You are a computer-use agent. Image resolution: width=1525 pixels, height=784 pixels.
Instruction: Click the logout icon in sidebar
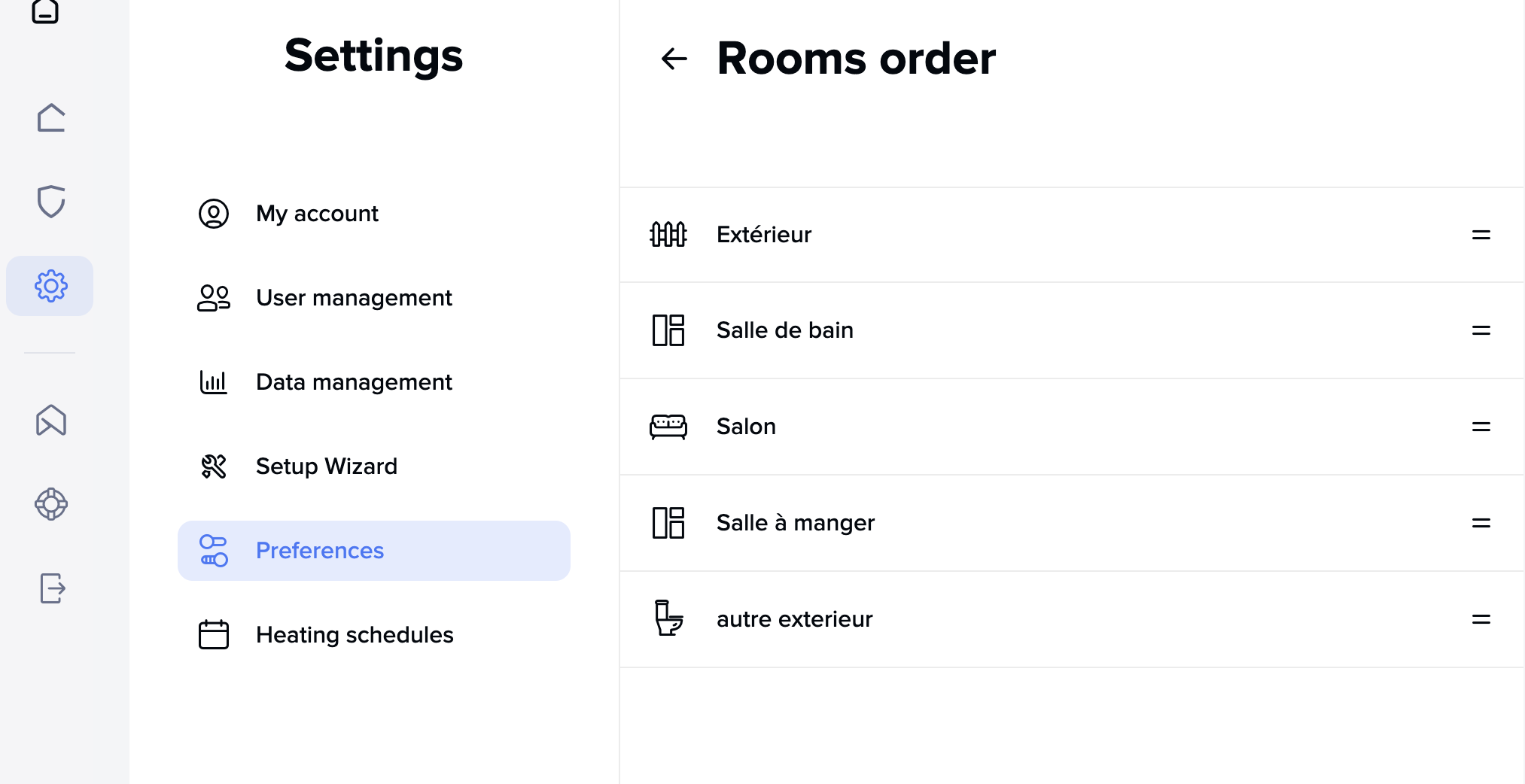[52, 588]
